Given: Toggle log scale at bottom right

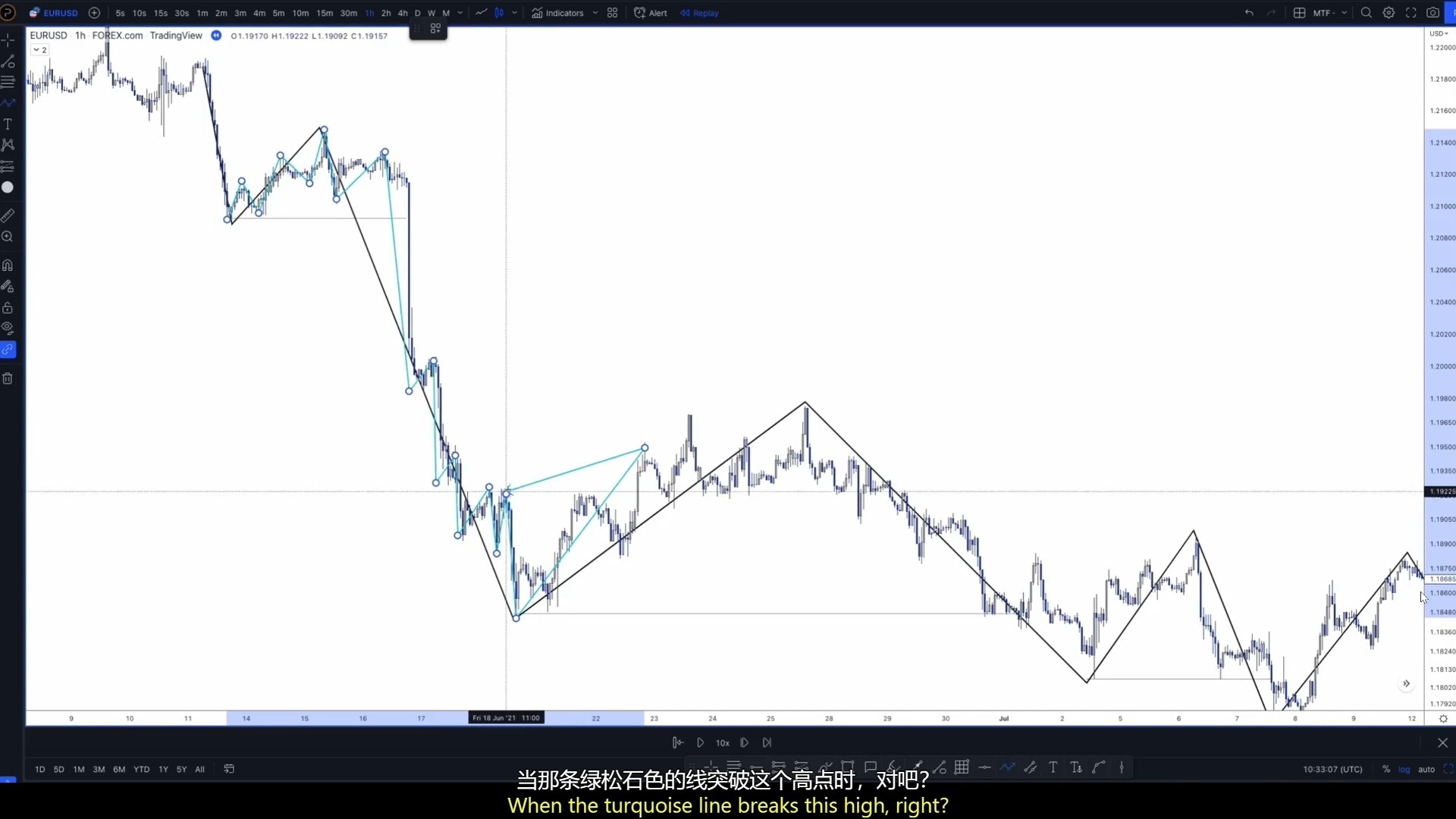Looking at the screenshot, I should pos(1404,769).
